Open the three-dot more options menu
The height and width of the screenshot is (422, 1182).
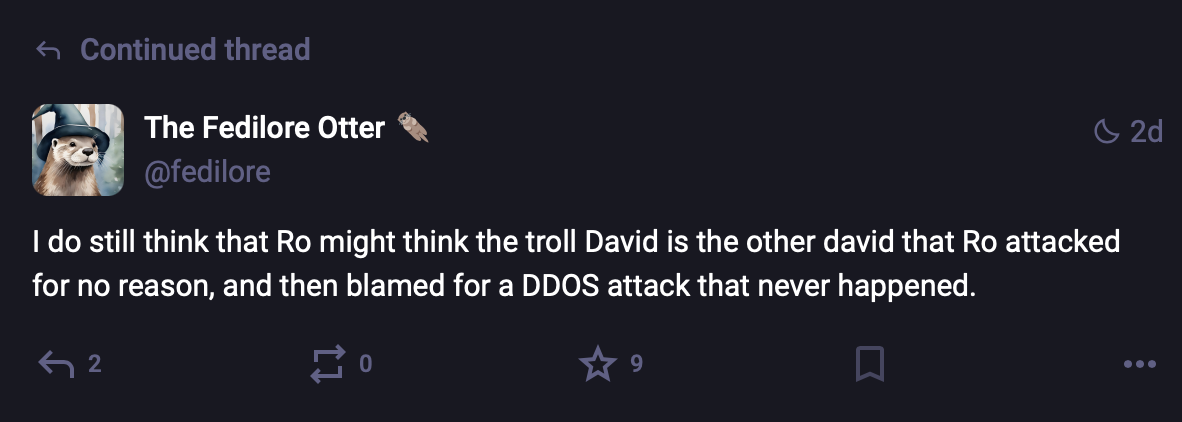(1139, 365)
